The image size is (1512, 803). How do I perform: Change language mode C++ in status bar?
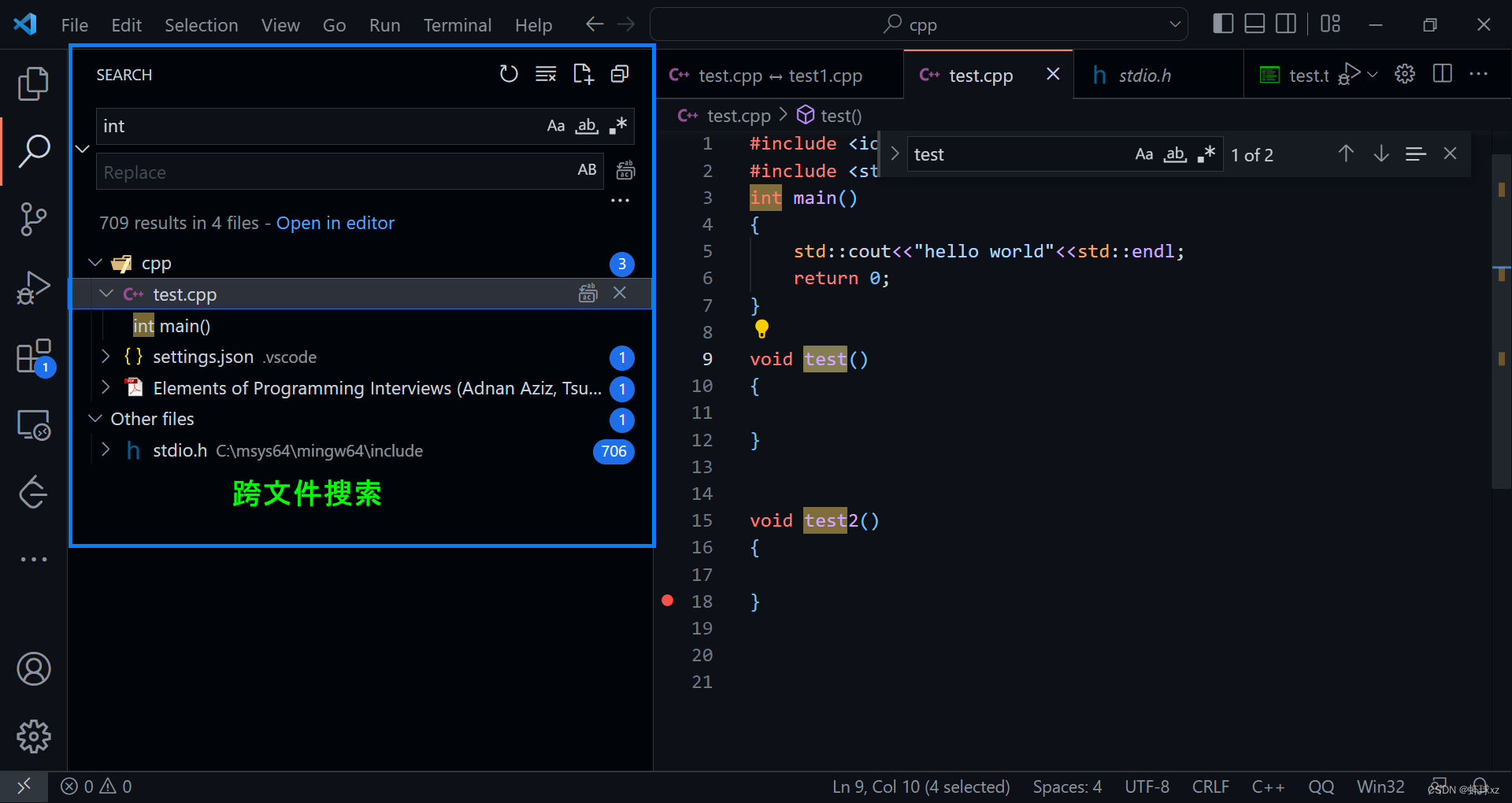point(1268,786)
